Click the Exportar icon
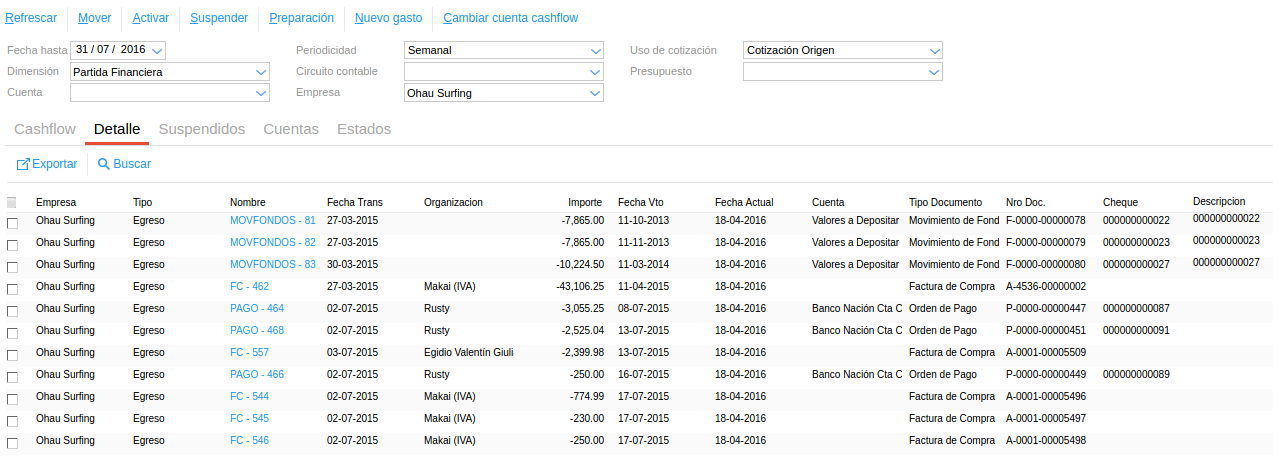The image size is (1273, 457). 23,164
